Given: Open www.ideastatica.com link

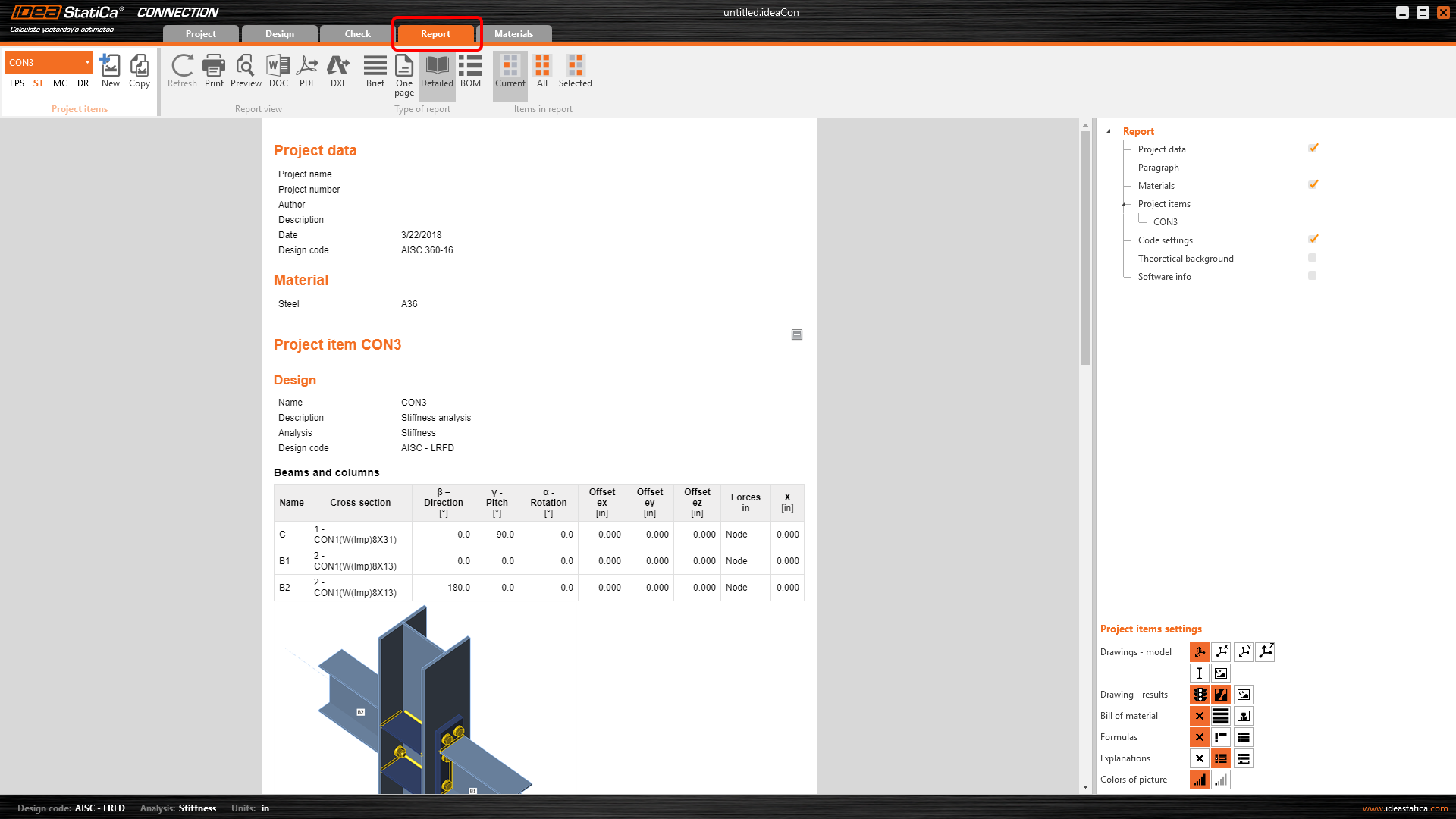Looking at the screenshot, I should 1405,808.
